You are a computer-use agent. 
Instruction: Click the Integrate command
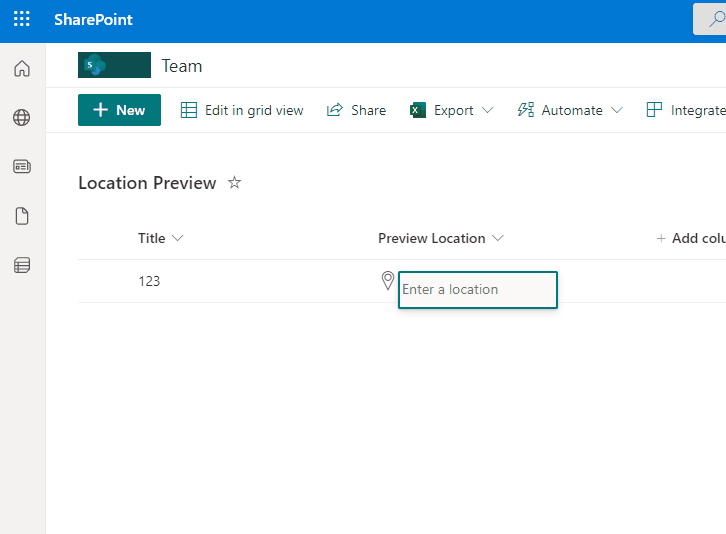point(686,110)
